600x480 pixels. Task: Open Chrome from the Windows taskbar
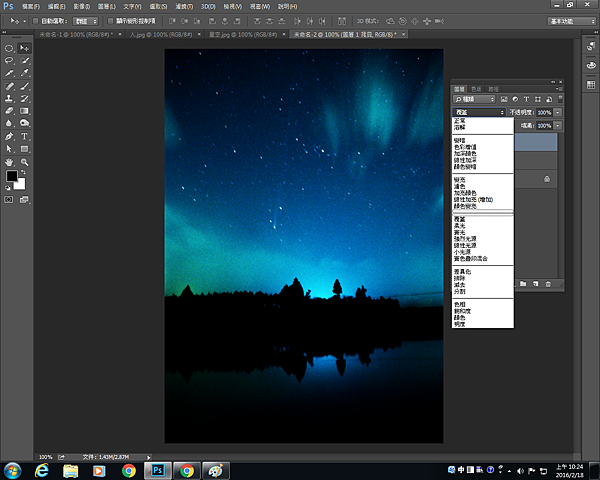(129, 470)
